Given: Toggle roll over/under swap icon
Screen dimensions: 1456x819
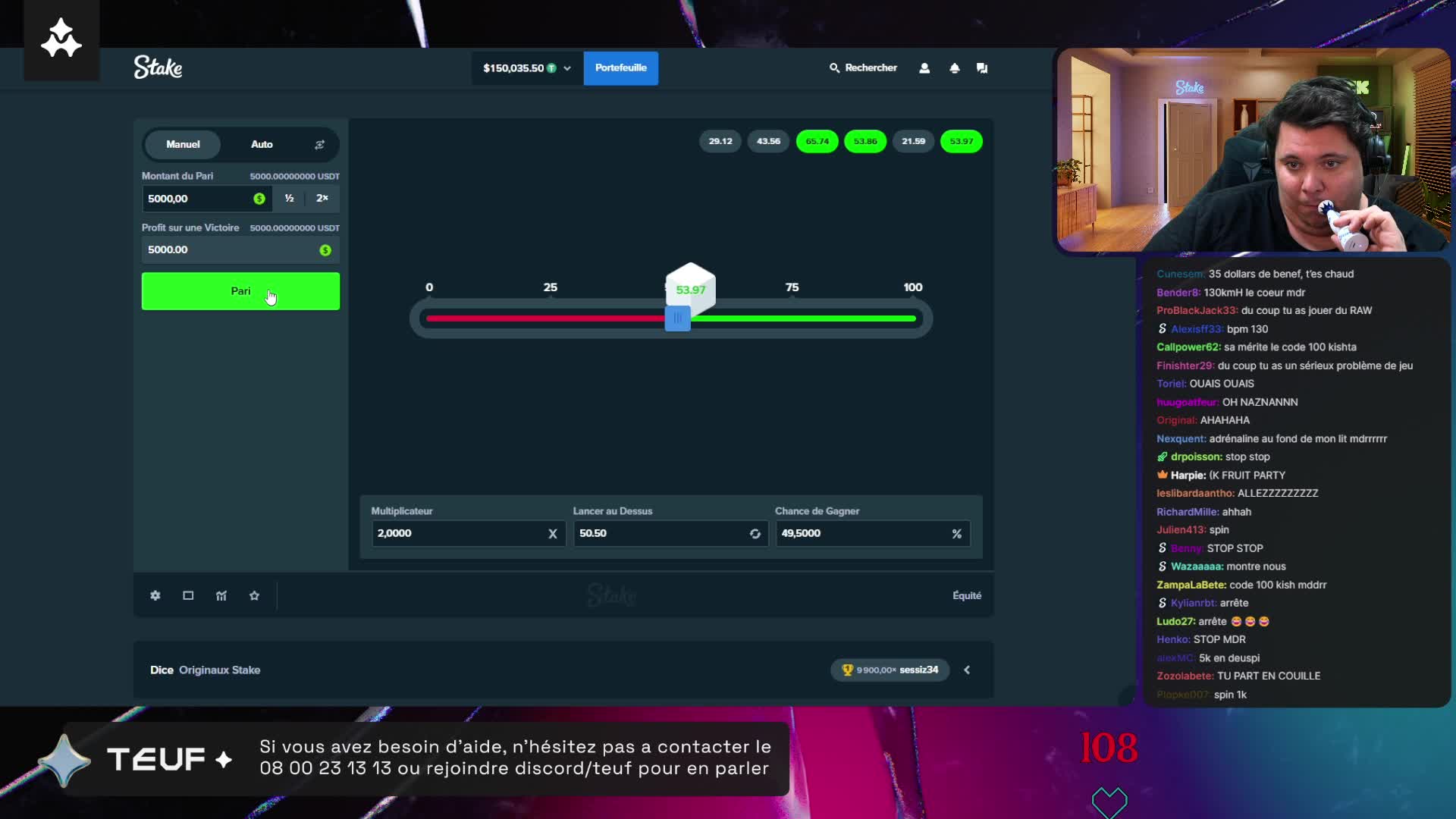Looking at the screenshot, I should coord(755,534).
